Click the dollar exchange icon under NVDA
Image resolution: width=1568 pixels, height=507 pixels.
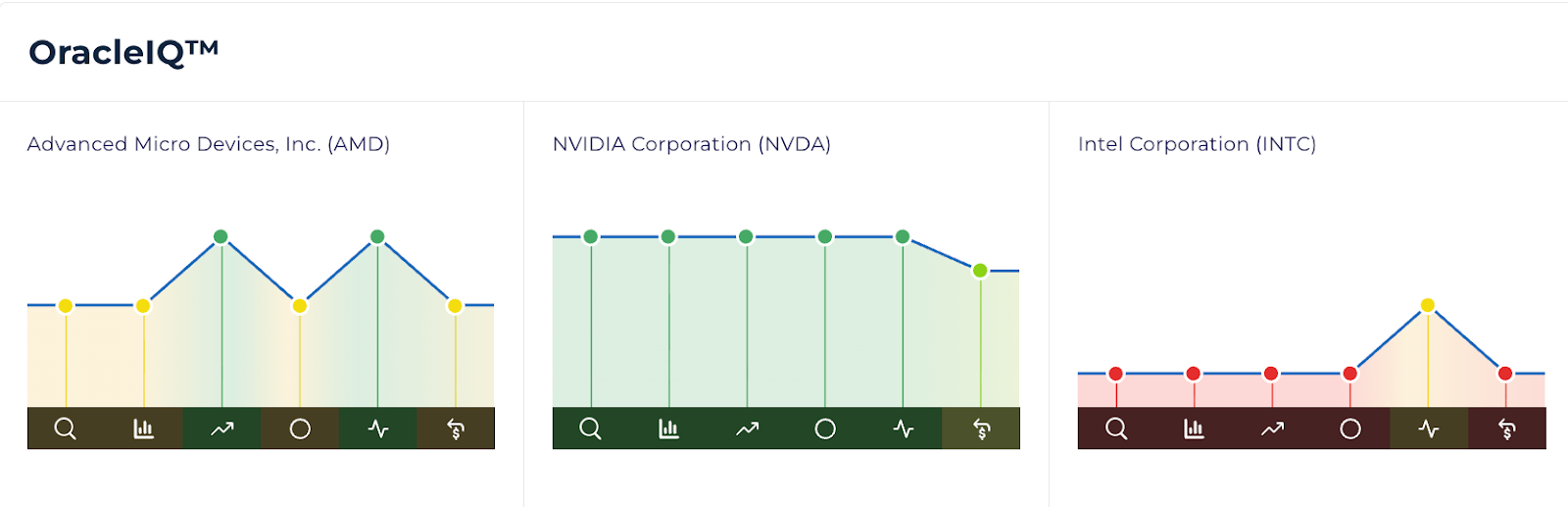coord(981,429)
